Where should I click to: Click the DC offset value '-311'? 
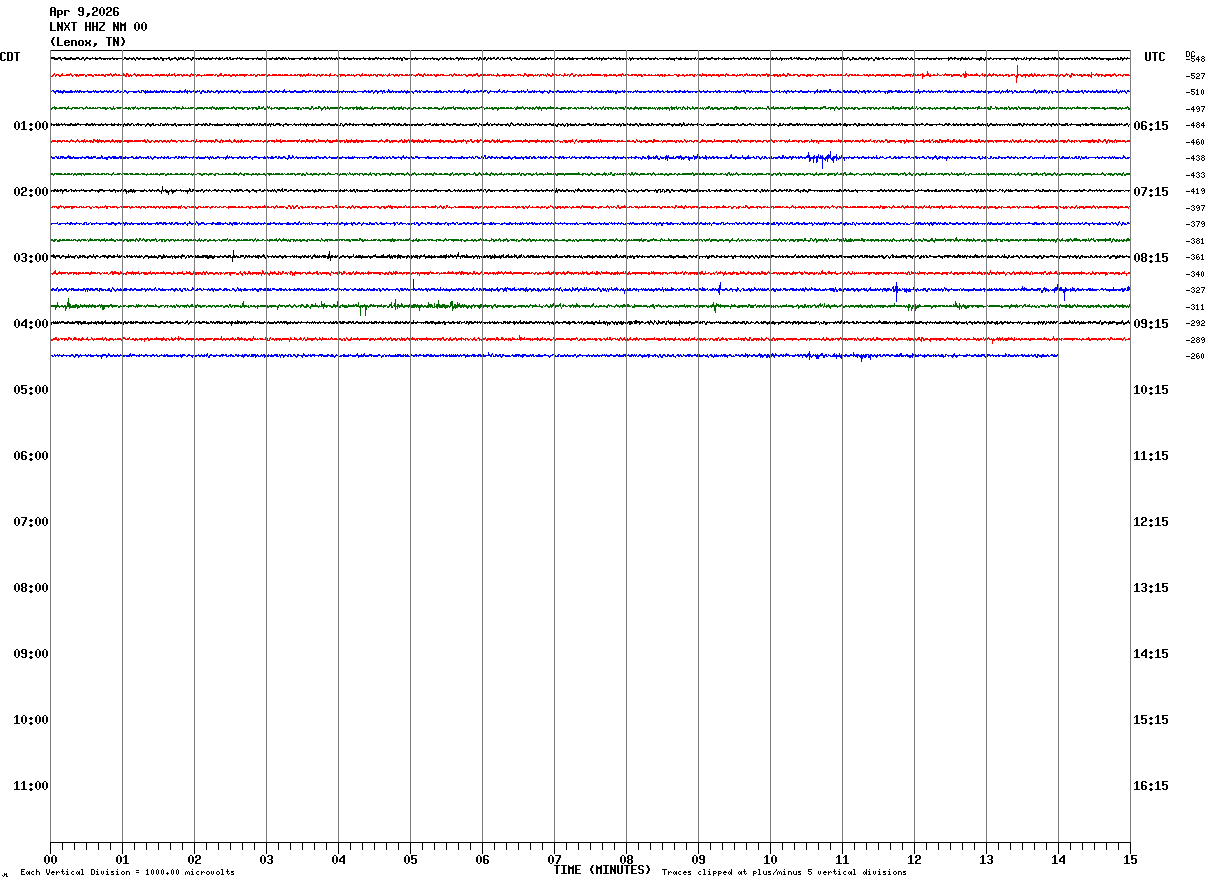1195,307
